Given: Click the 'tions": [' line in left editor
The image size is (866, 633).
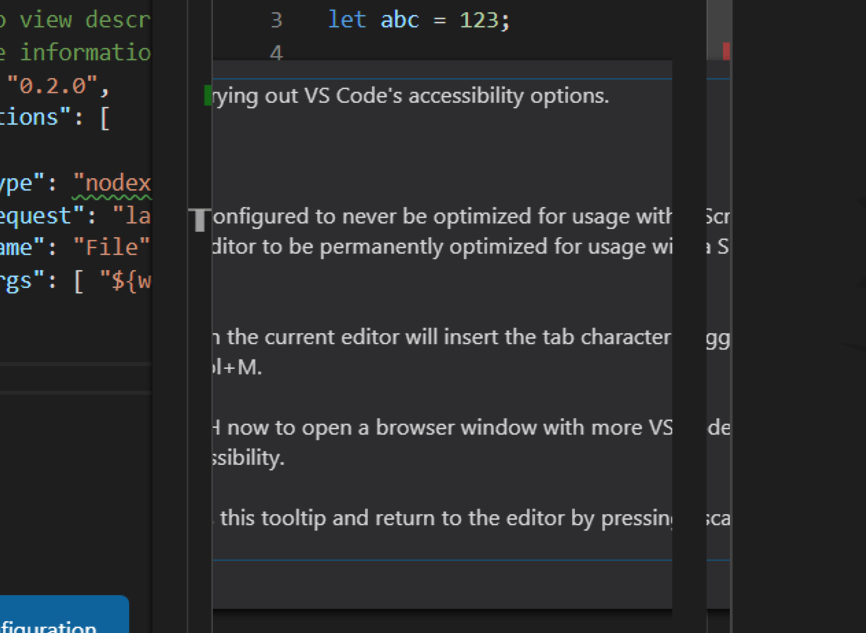Looking at the screenshot, I should (55, 118).
